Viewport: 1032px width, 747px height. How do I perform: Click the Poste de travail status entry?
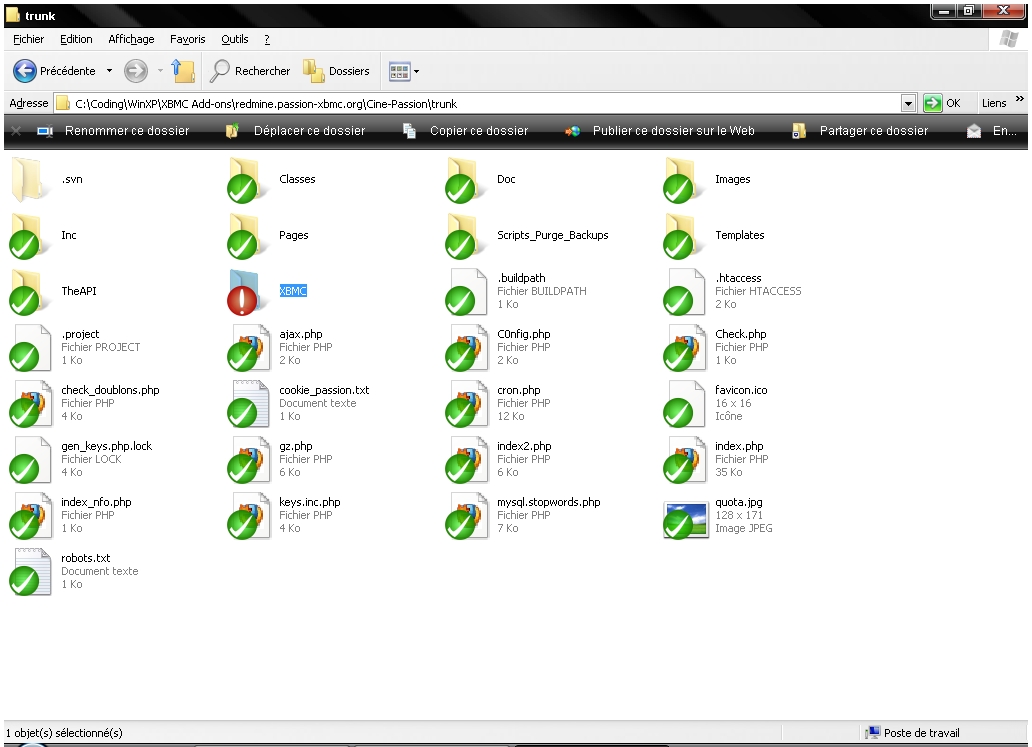913,733
